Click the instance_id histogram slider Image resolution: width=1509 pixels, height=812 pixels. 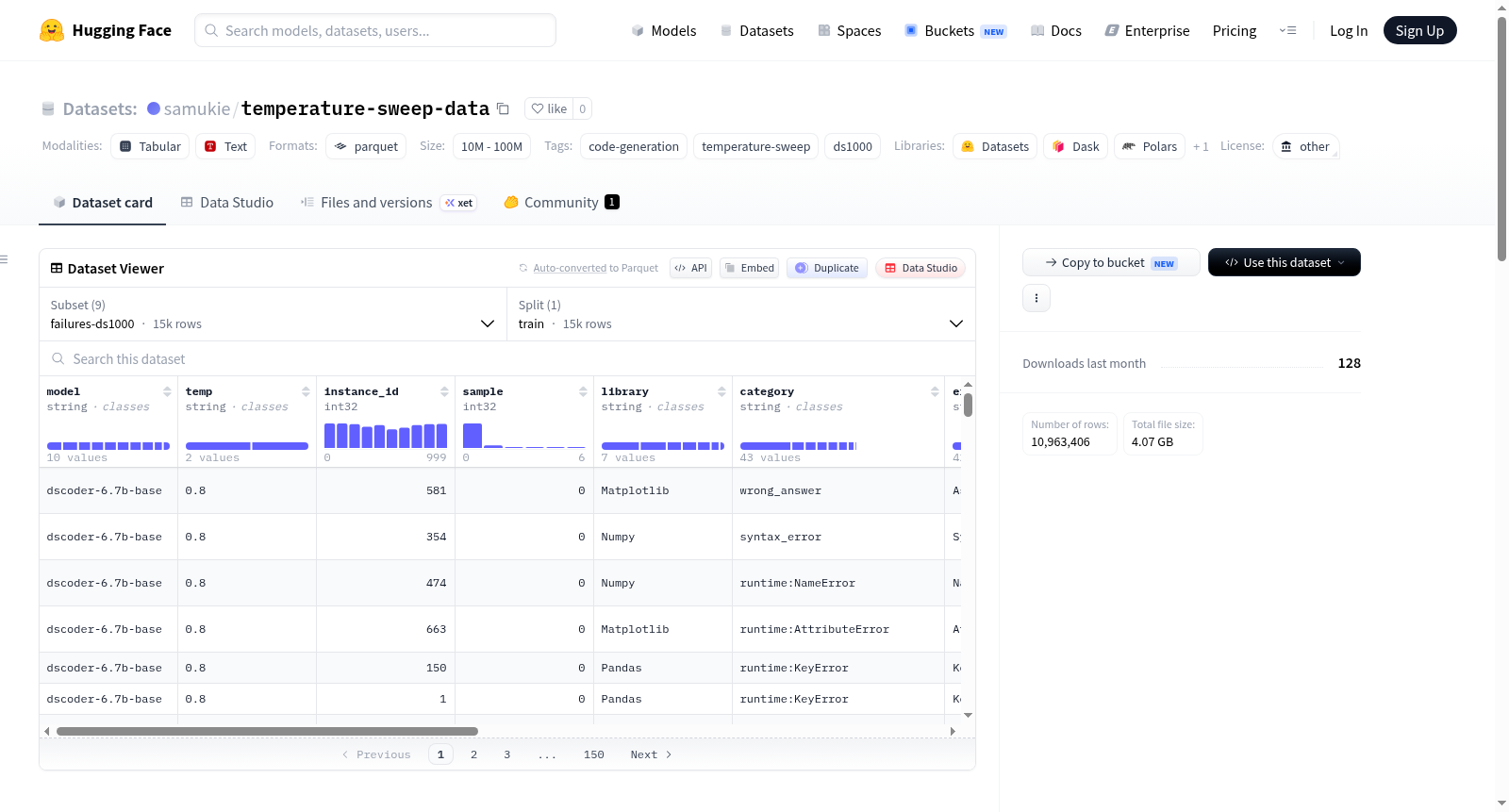386,436
